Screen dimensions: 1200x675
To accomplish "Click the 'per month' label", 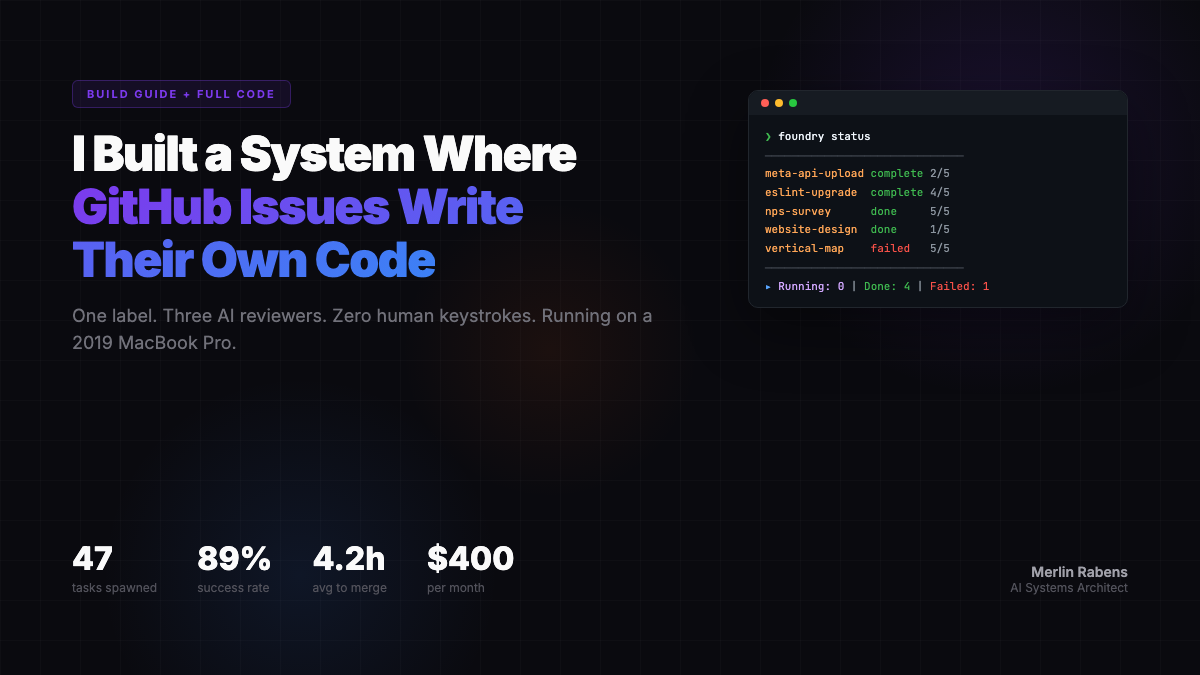I will pos(456,588).
